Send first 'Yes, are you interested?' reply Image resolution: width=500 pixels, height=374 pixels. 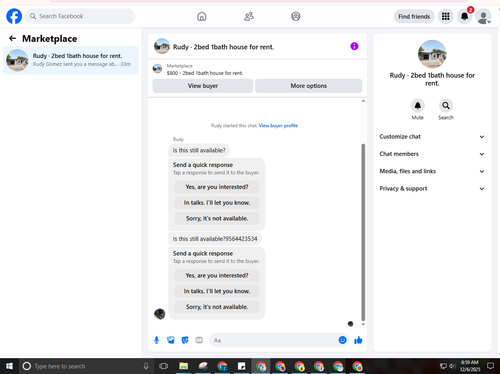pos(217,187)
